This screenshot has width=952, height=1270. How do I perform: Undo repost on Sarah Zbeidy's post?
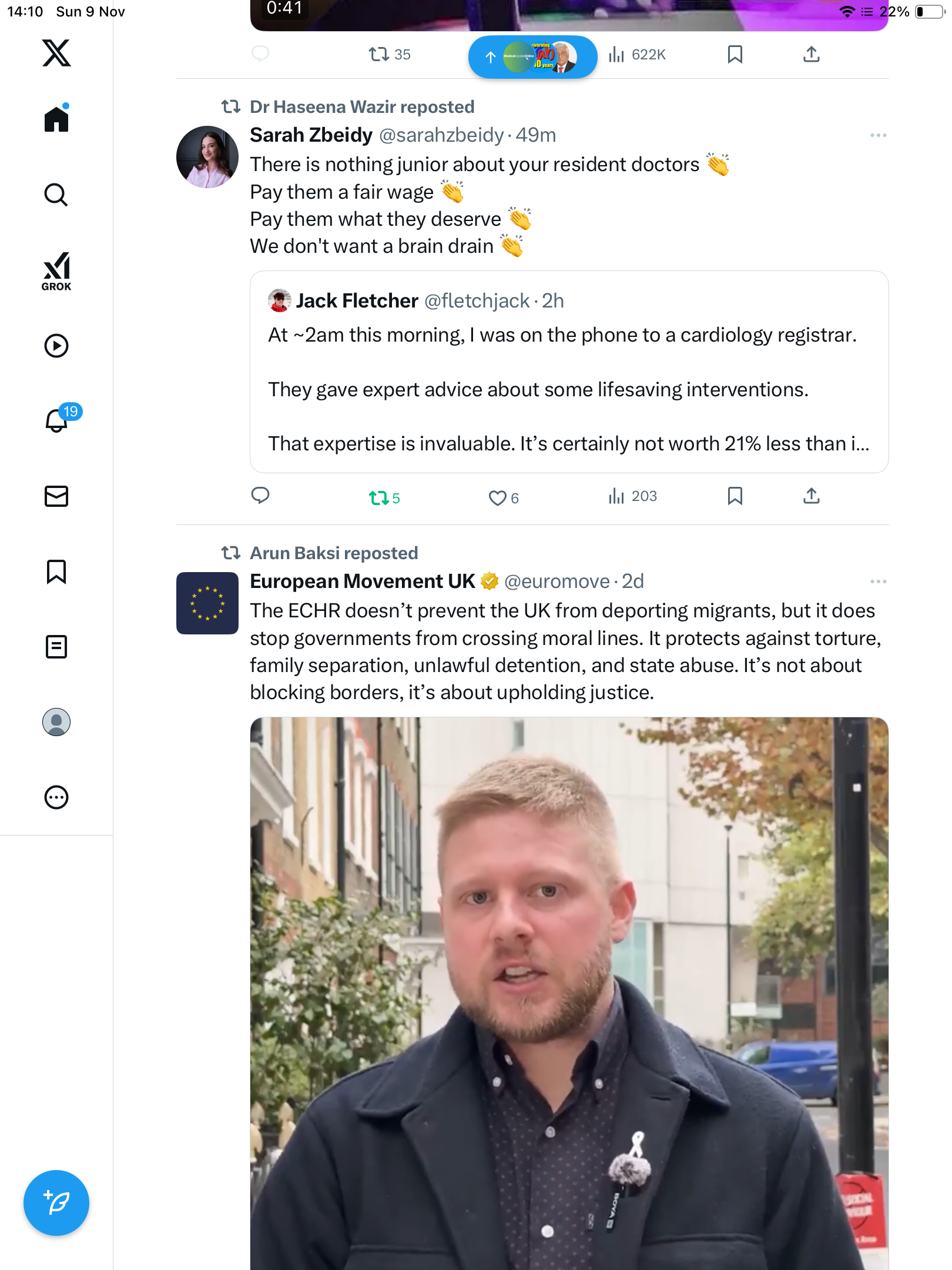click(379, 498)
